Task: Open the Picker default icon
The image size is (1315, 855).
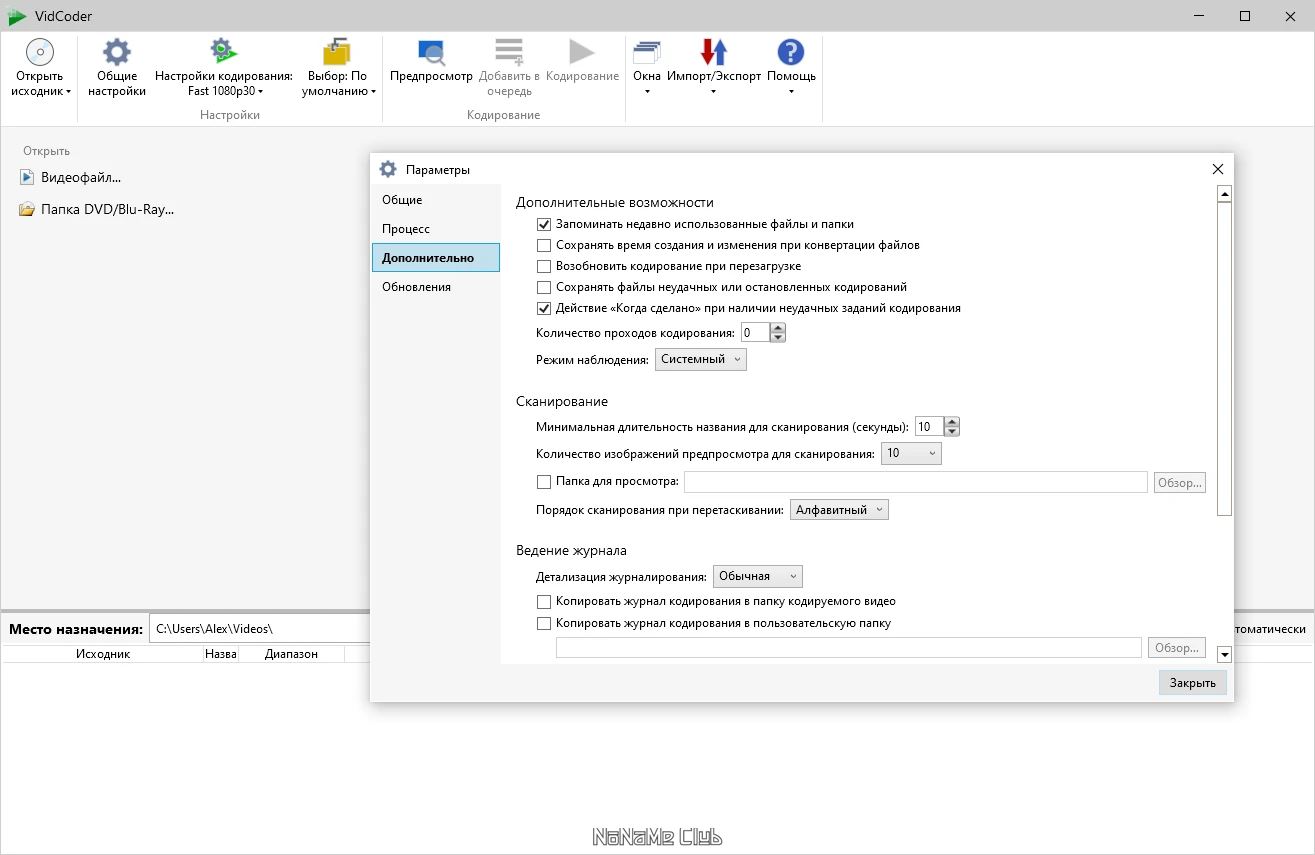Action: (x=337, y=52)
